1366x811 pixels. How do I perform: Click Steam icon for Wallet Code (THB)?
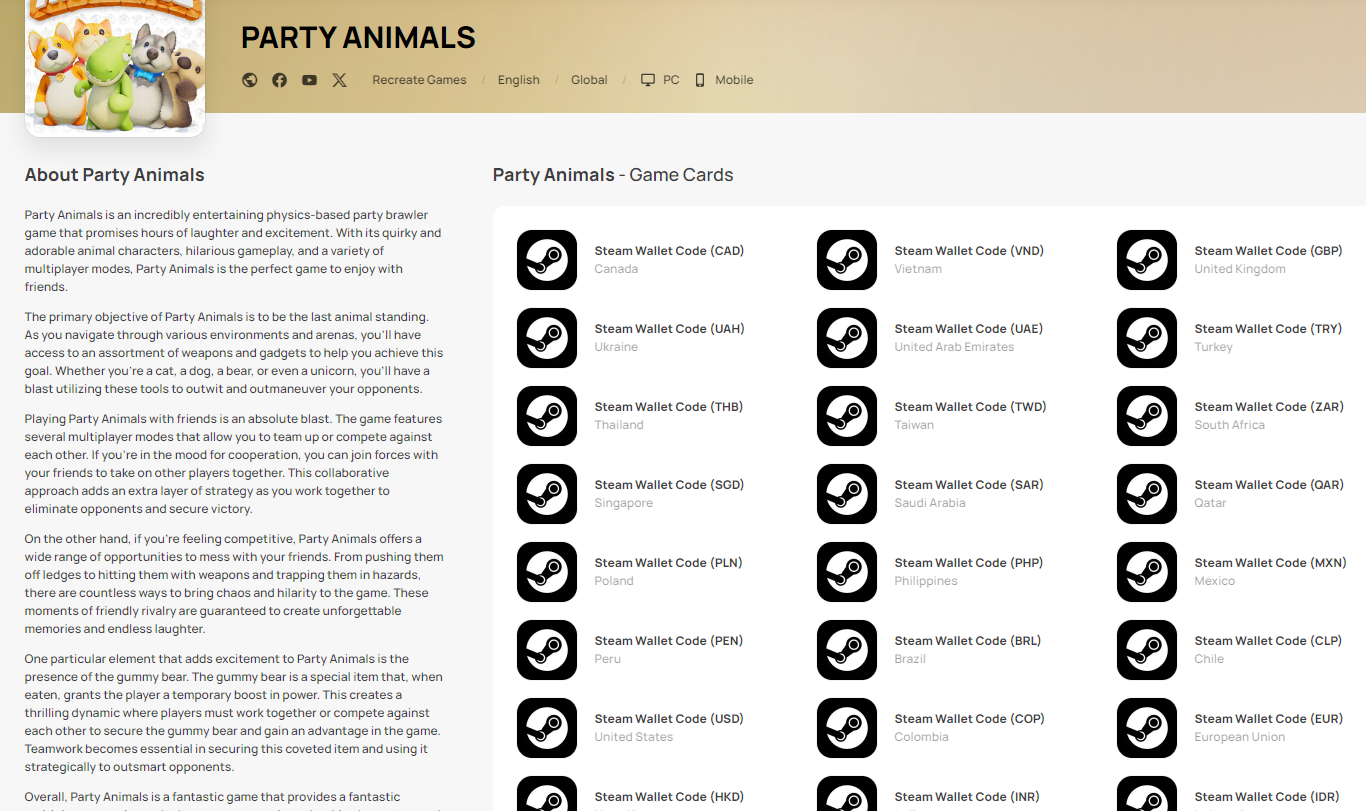tap(547, 416)
